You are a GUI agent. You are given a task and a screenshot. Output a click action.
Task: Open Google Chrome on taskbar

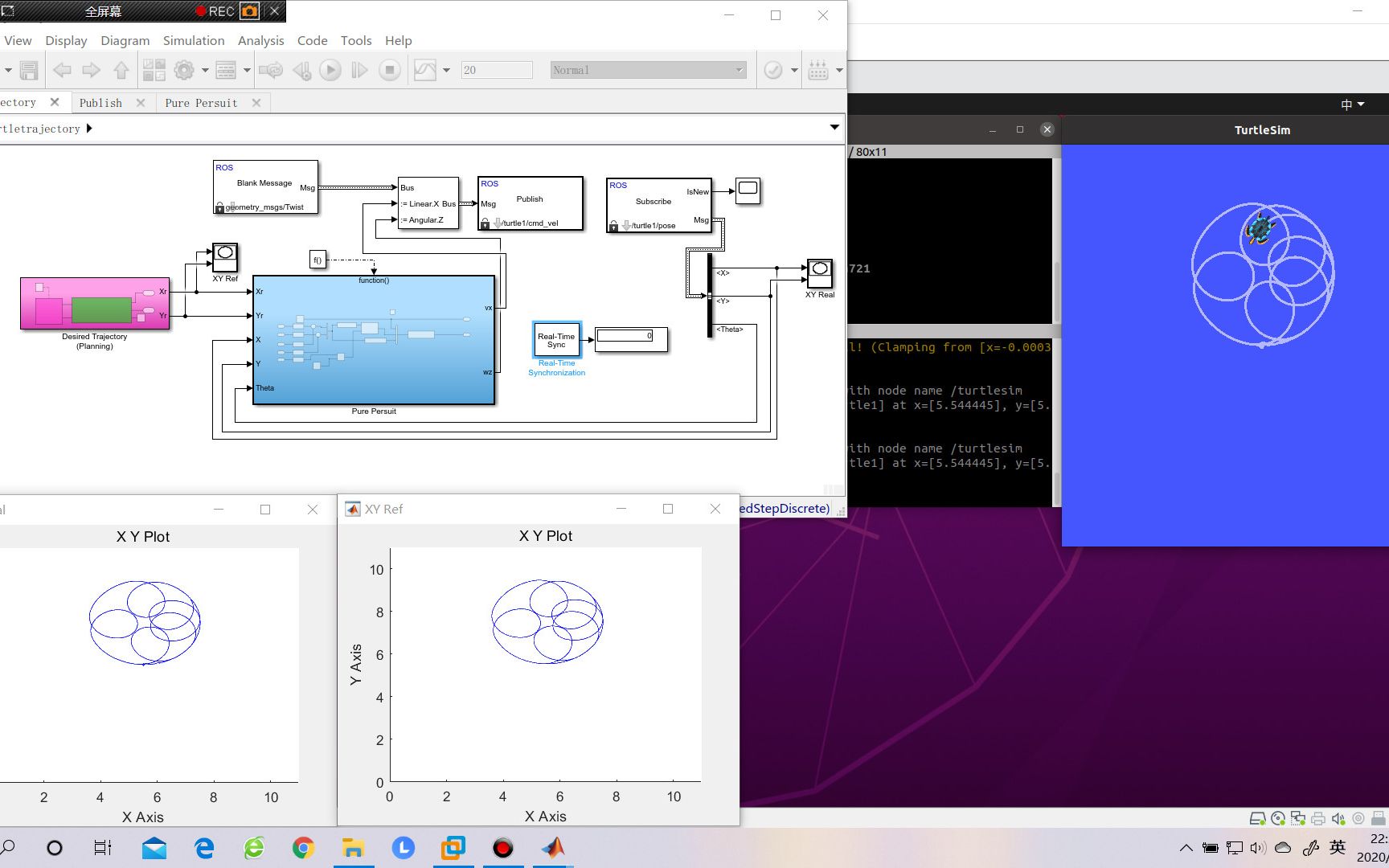[x=303, y=848]
